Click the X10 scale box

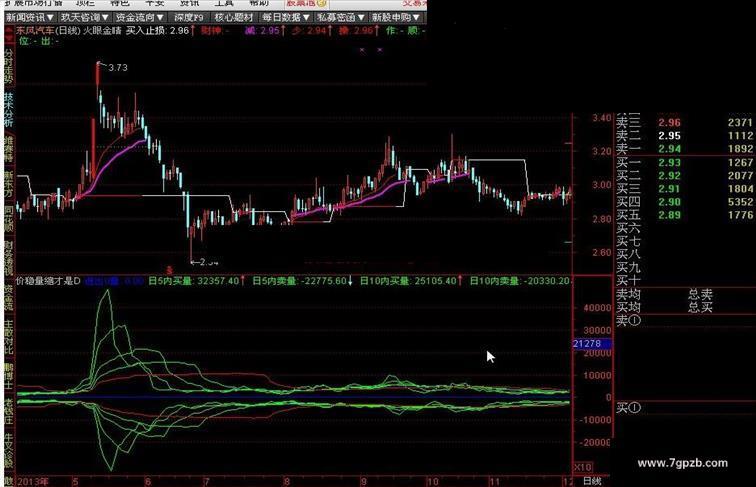tap(583, 467)
